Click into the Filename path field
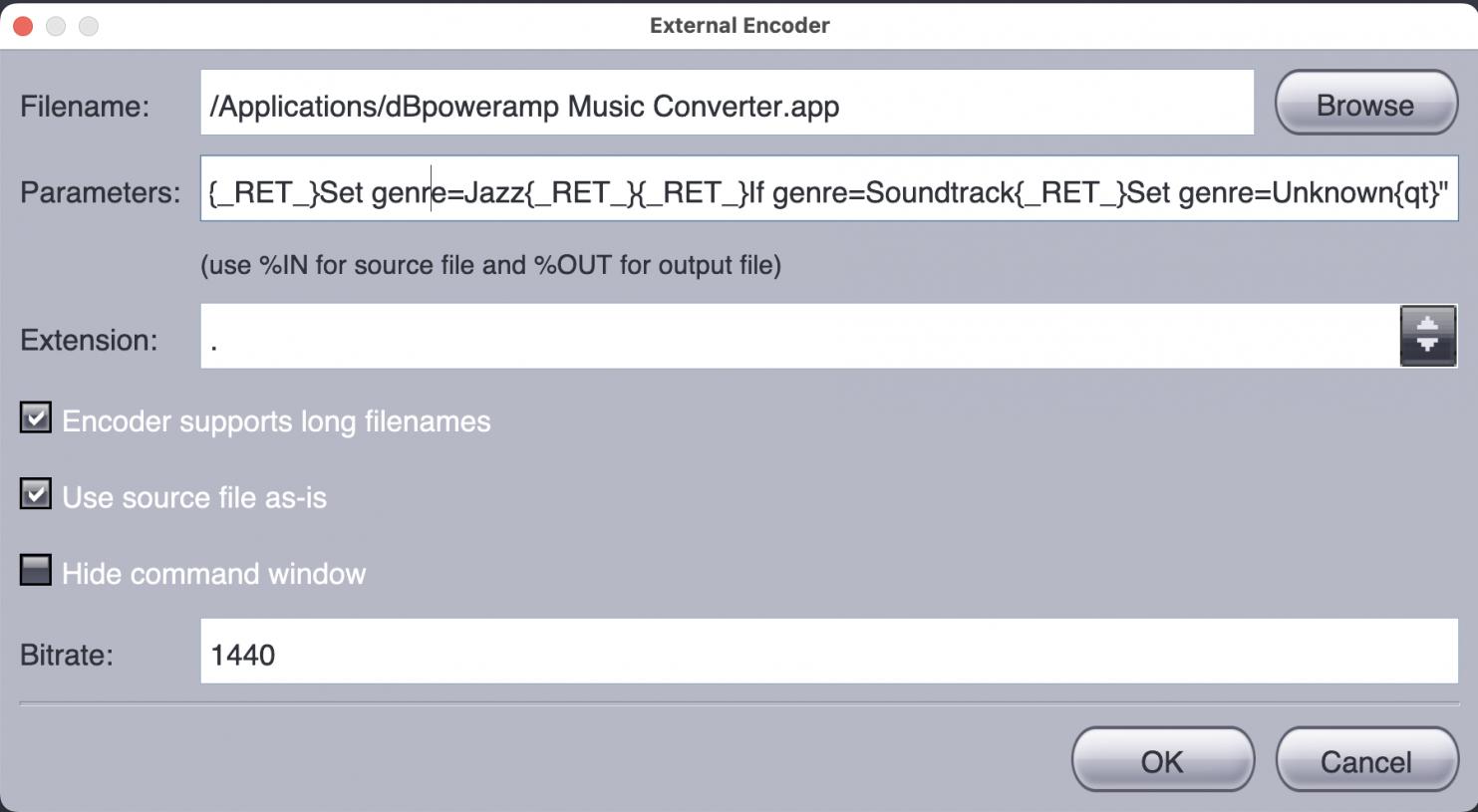 point(726,104)
